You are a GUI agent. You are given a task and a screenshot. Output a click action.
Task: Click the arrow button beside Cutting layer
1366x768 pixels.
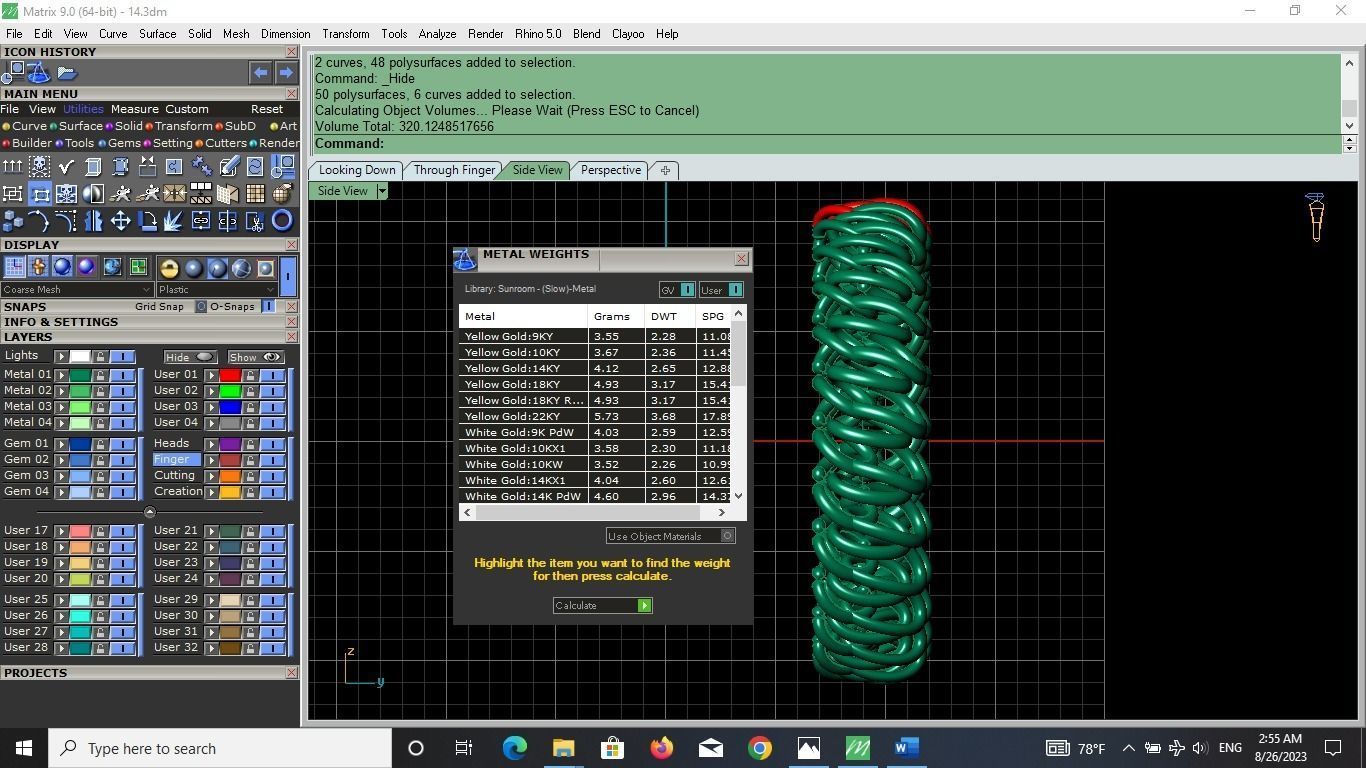point(211,476)
